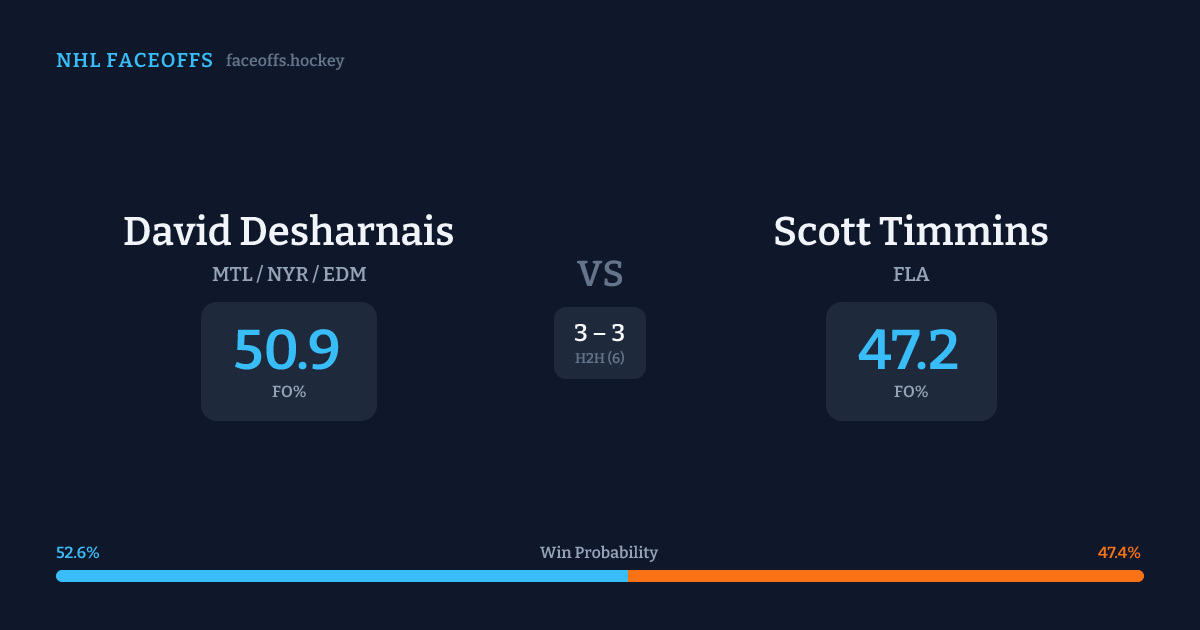Click the H2H (6) label
The image size is (1200, 630).
tap(600, 358)
